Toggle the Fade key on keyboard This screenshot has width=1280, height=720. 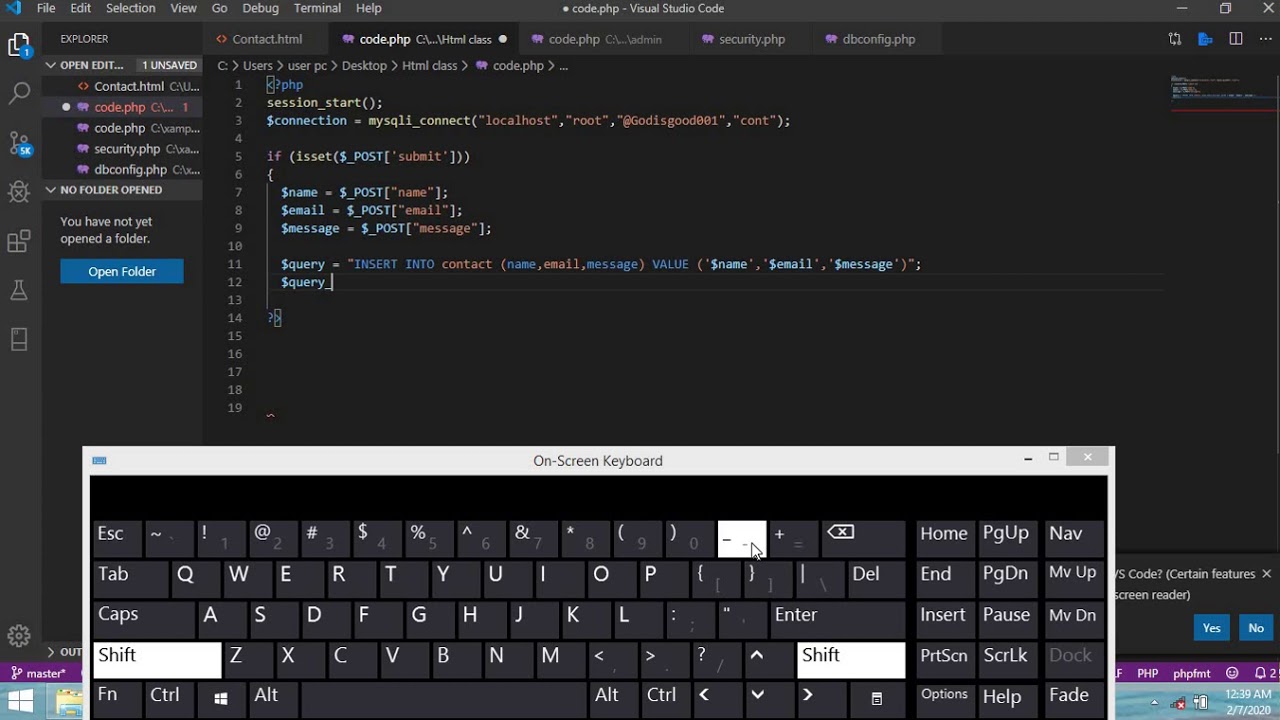[x=1072, y=698]
